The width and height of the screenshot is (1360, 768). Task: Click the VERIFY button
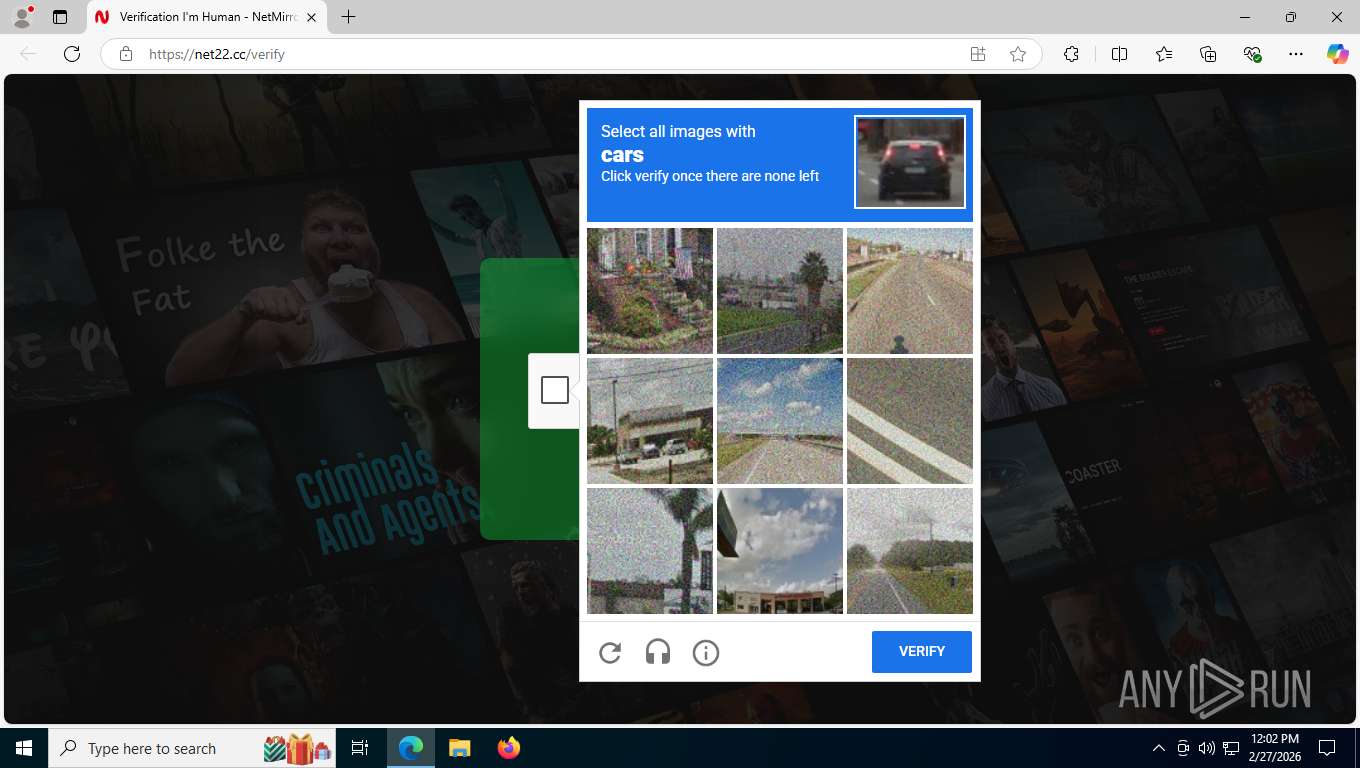point(922,651)
